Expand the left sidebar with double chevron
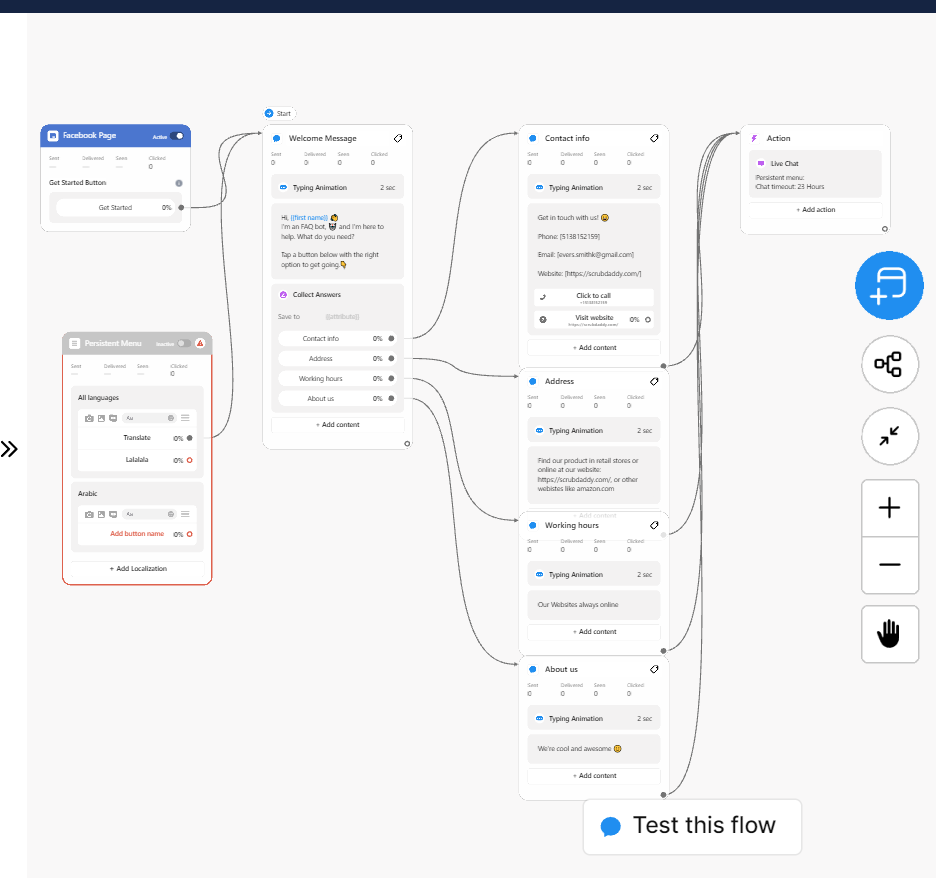 coord(9,449)
